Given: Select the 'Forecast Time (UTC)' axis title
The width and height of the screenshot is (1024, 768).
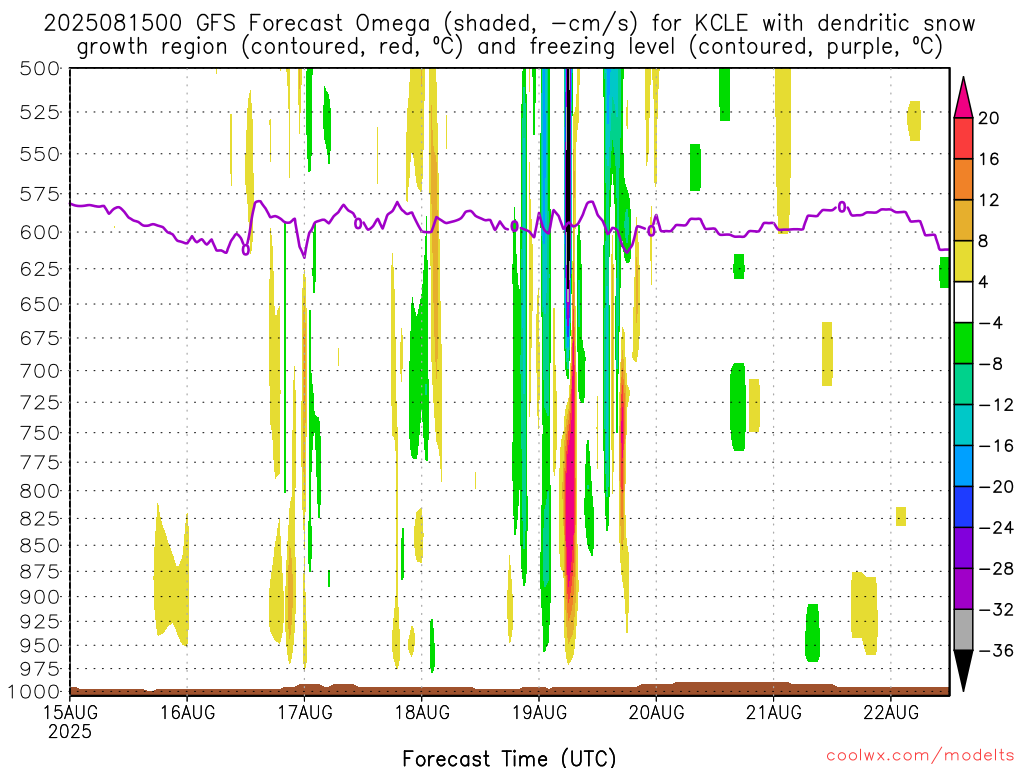Looking at the screenshot, I should (509, 758).
